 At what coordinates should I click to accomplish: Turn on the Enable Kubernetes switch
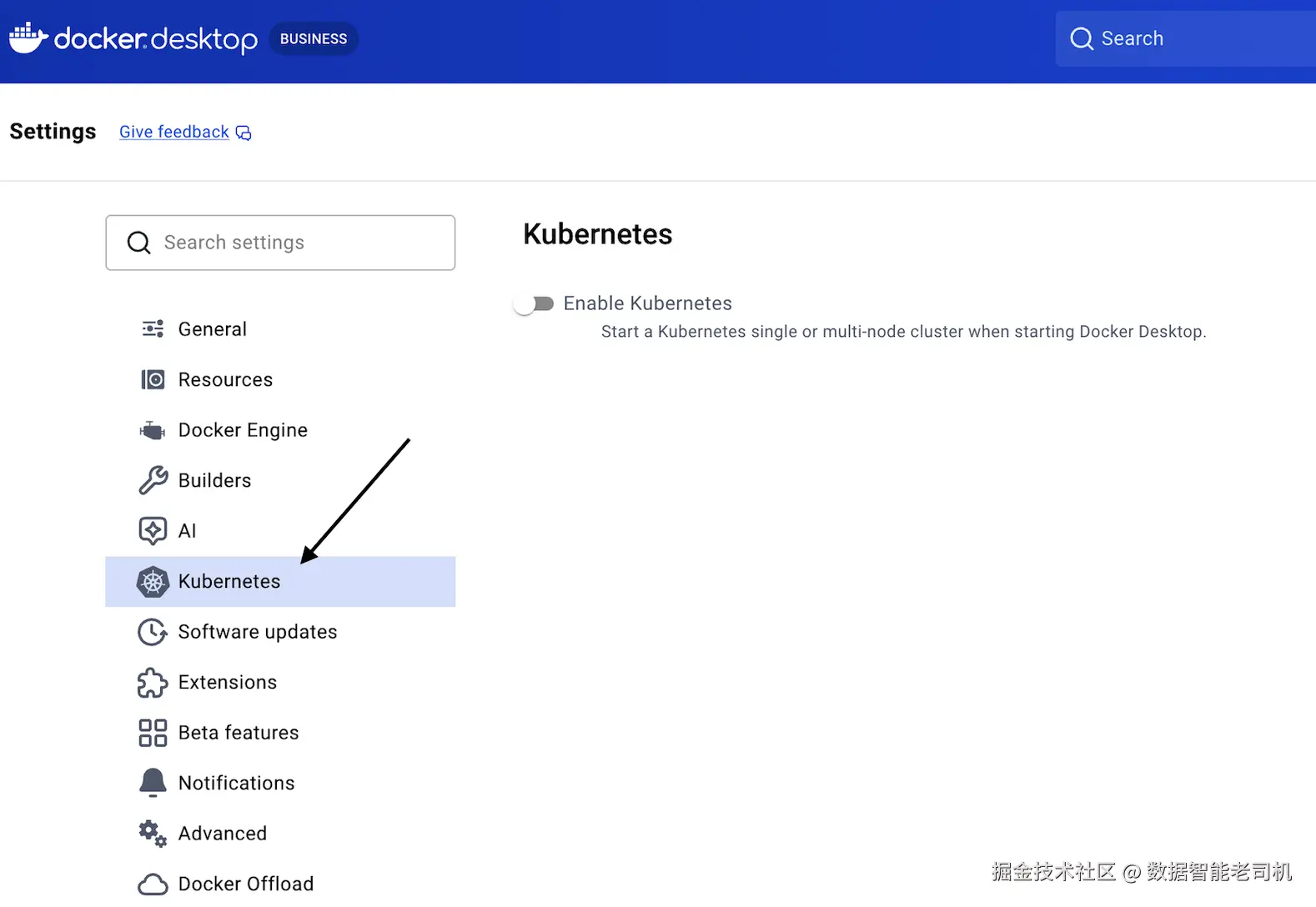(x=534, y=303)
